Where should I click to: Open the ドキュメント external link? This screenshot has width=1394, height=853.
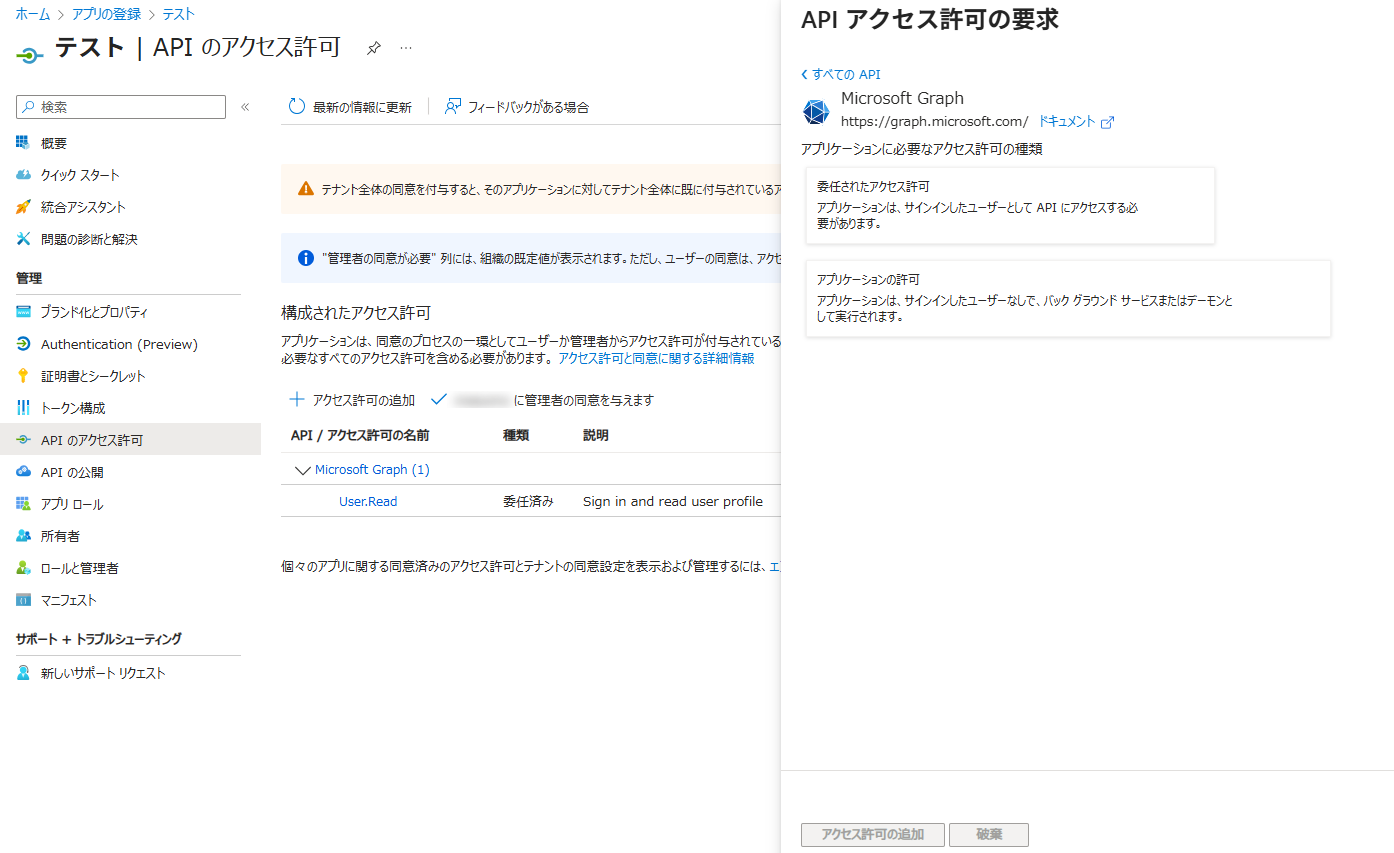[x=1076, y=122]
